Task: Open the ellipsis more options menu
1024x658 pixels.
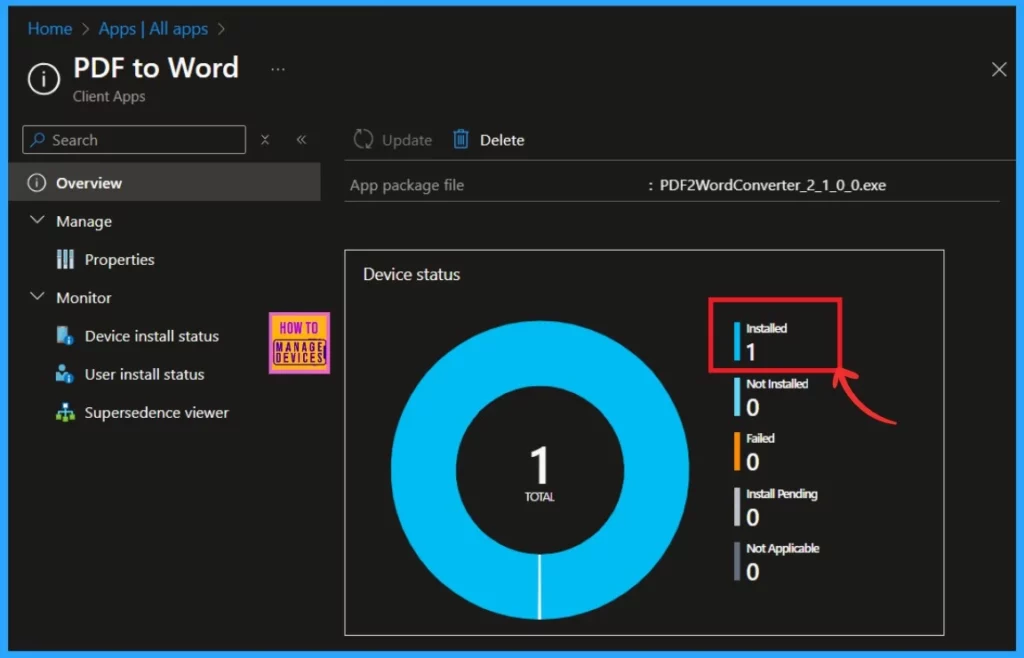Action: pos(278,69)
